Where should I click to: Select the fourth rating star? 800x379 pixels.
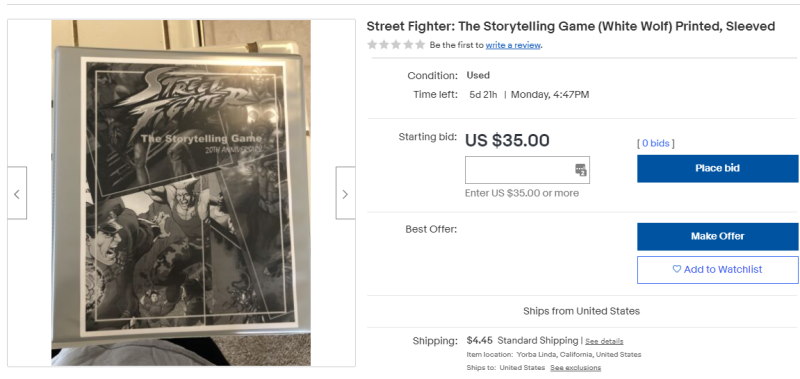tap(408, 45)
